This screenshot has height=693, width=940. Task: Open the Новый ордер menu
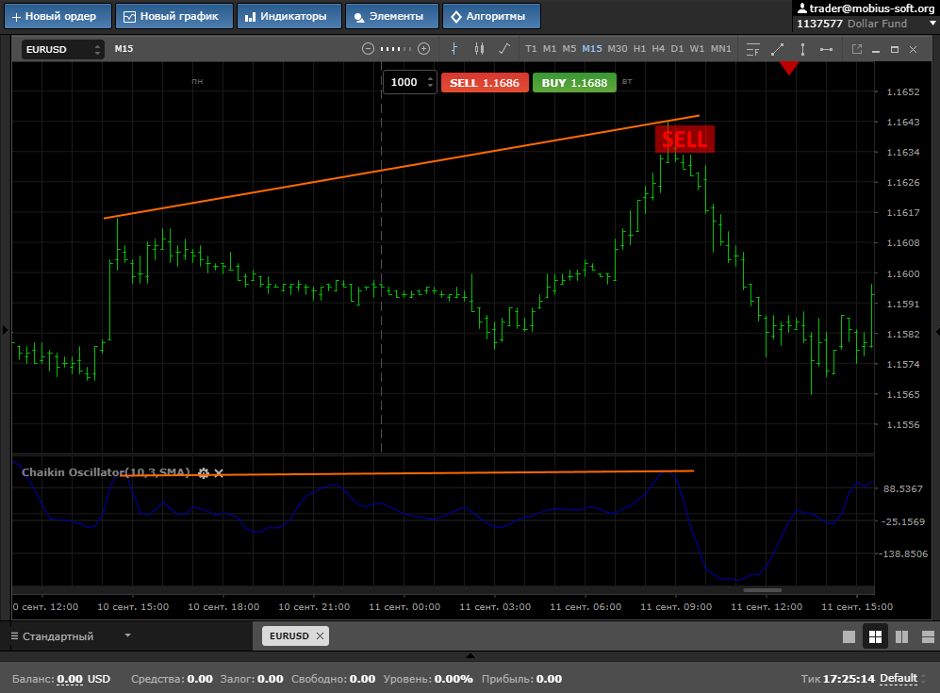(58, 16)
